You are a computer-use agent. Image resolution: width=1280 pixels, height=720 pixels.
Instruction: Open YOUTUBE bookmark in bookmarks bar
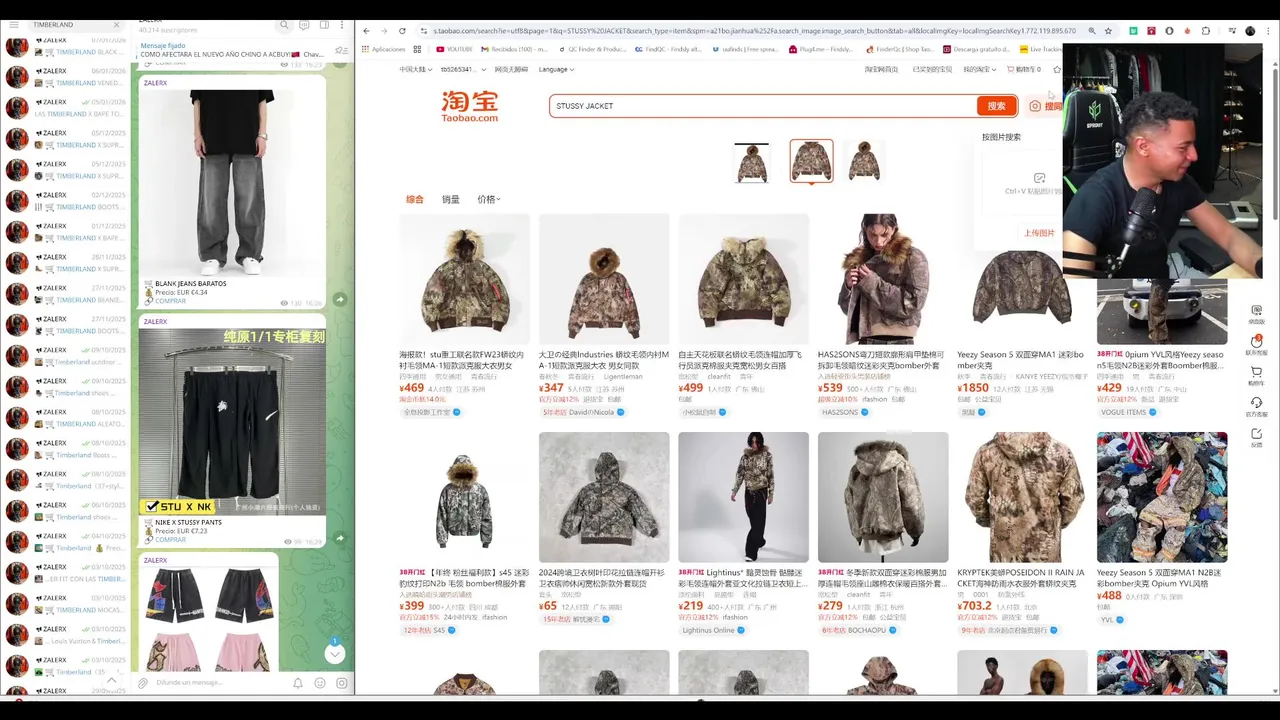point(455,49)
